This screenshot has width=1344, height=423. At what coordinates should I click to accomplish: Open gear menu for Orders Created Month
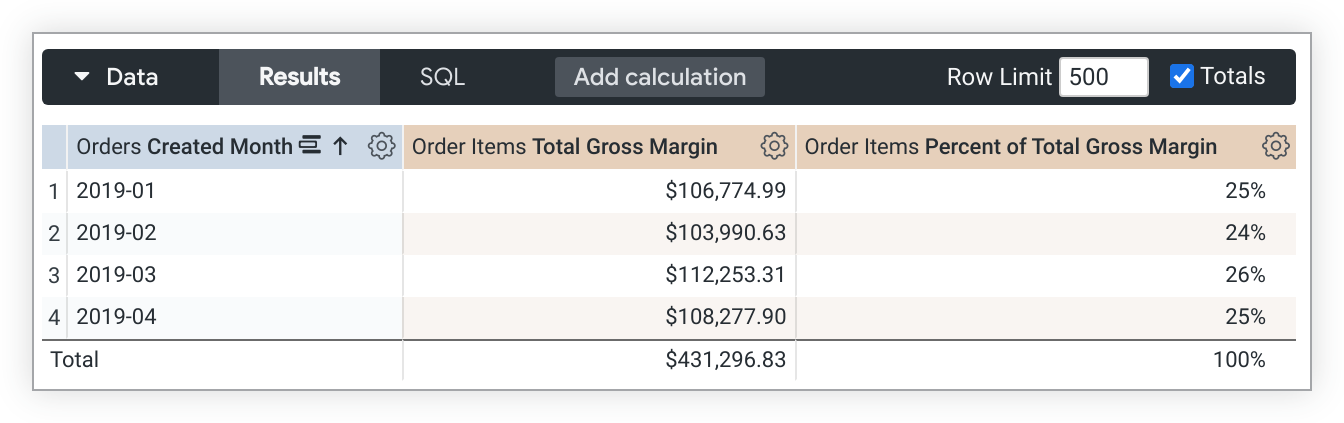coord(381,147)
